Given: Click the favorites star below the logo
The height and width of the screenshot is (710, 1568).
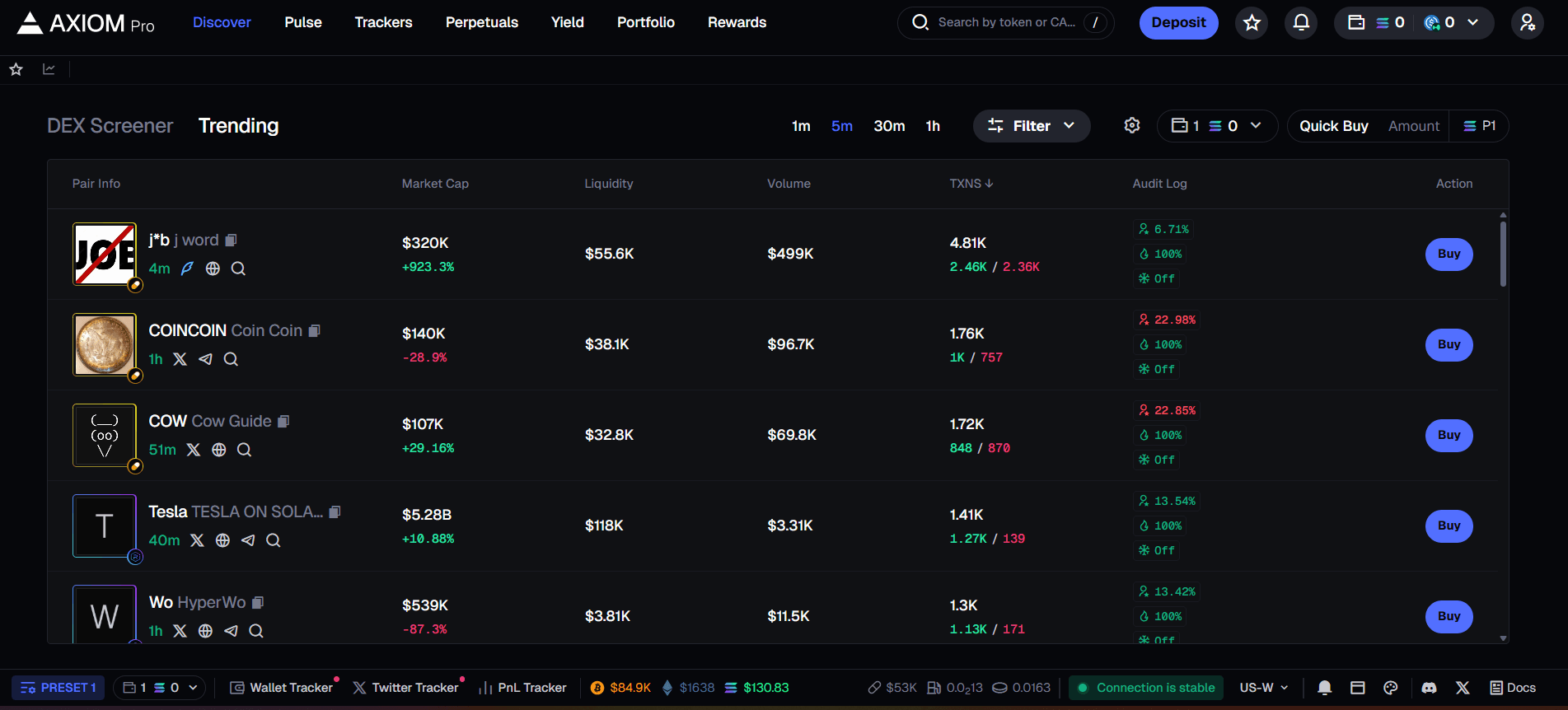Looking at the screenshot, I should (16, 69).
